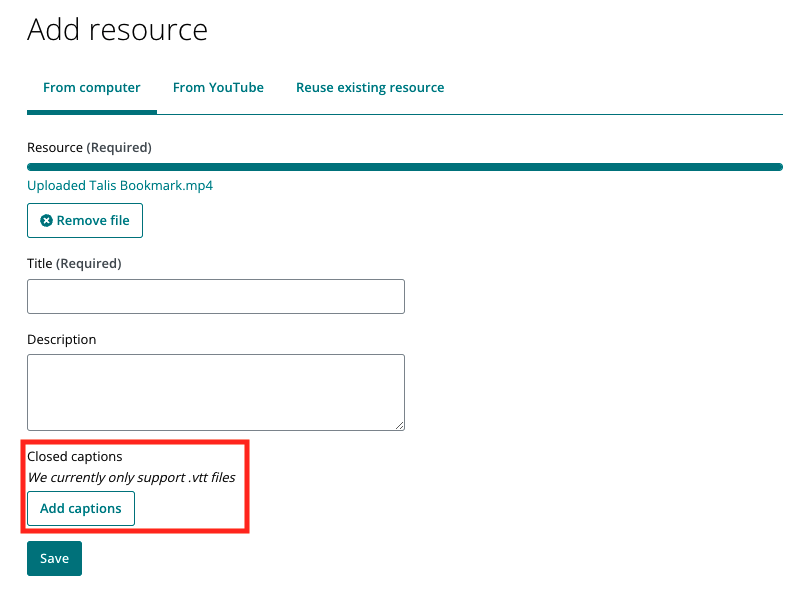
Task: Click the Remove file button
Action: tap(85, 221)
